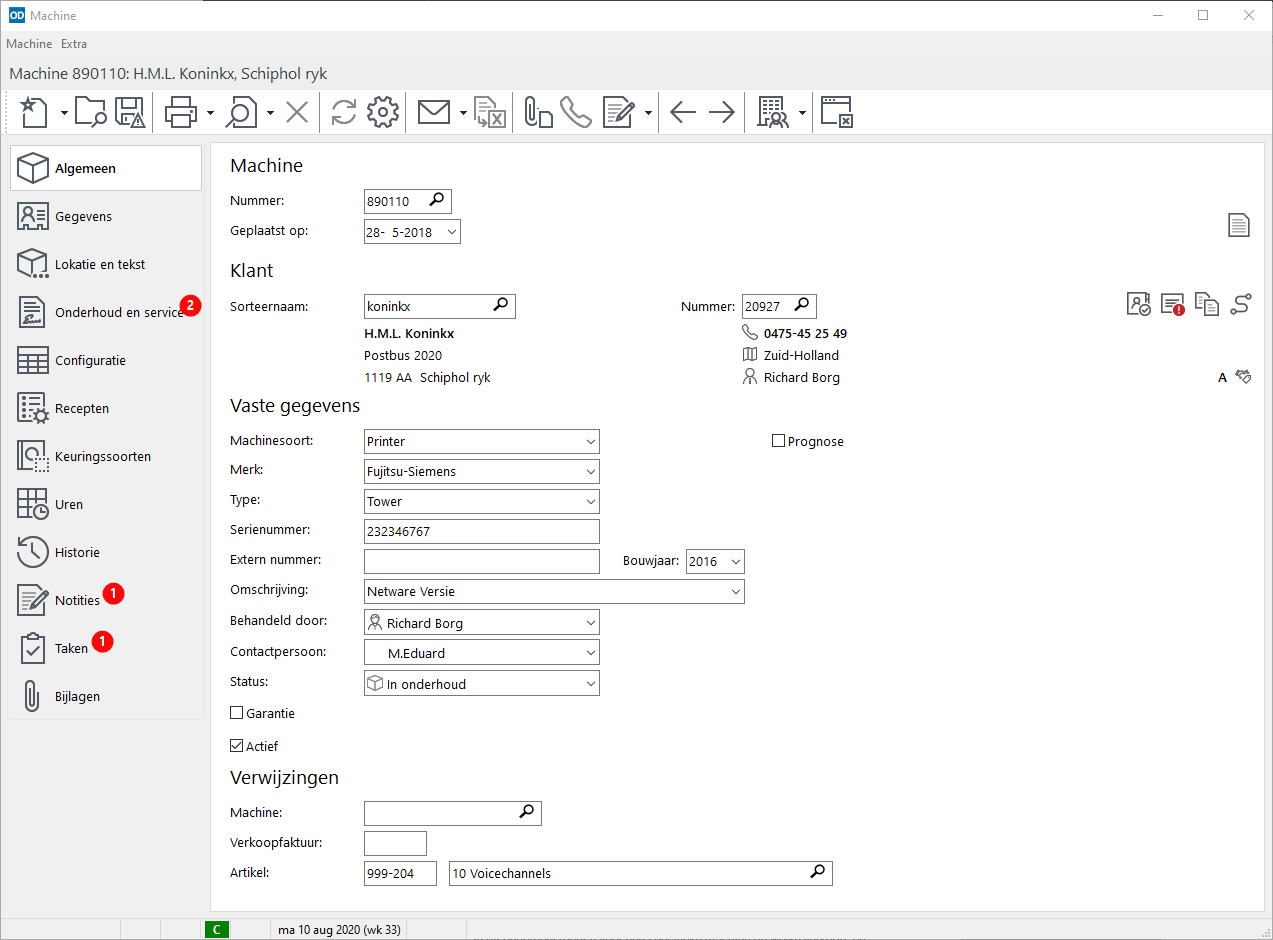Click the refresh arrows toolbar icon
Viewport: 1273px width, 940px height.
[x=343, y=112]
